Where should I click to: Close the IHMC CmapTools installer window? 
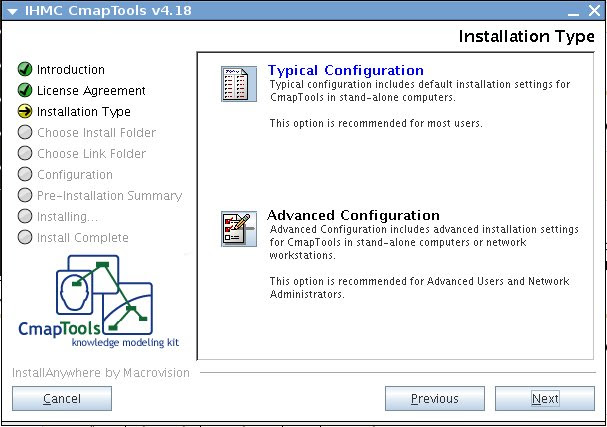click(x=595, y=10)
